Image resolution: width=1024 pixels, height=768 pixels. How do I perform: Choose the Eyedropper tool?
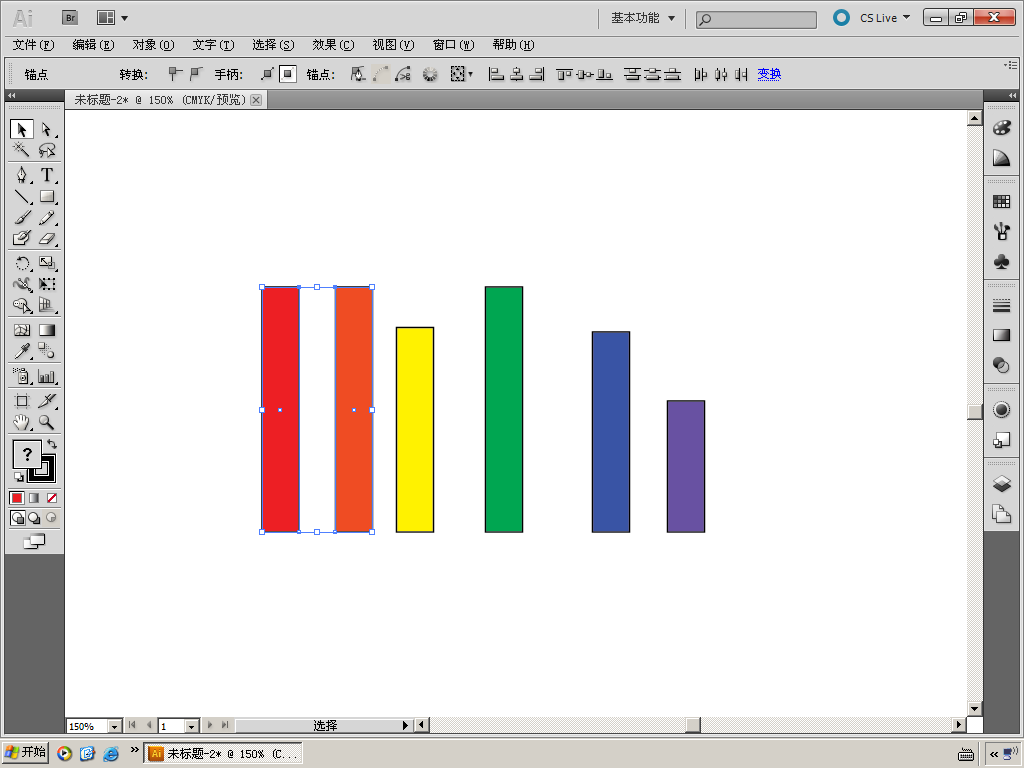21,351
